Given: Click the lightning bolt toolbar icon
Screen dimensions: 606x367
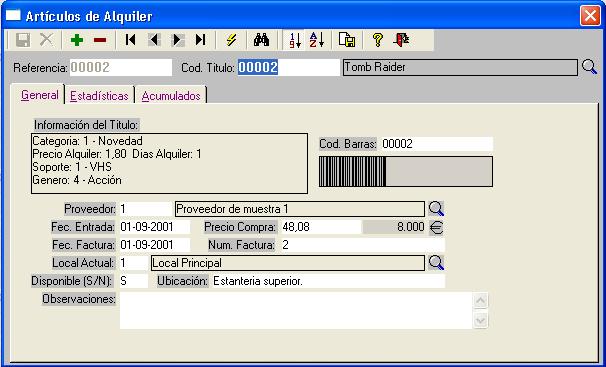Looking at the screenshot, I should pyautogui.click(x=231, y=40).
